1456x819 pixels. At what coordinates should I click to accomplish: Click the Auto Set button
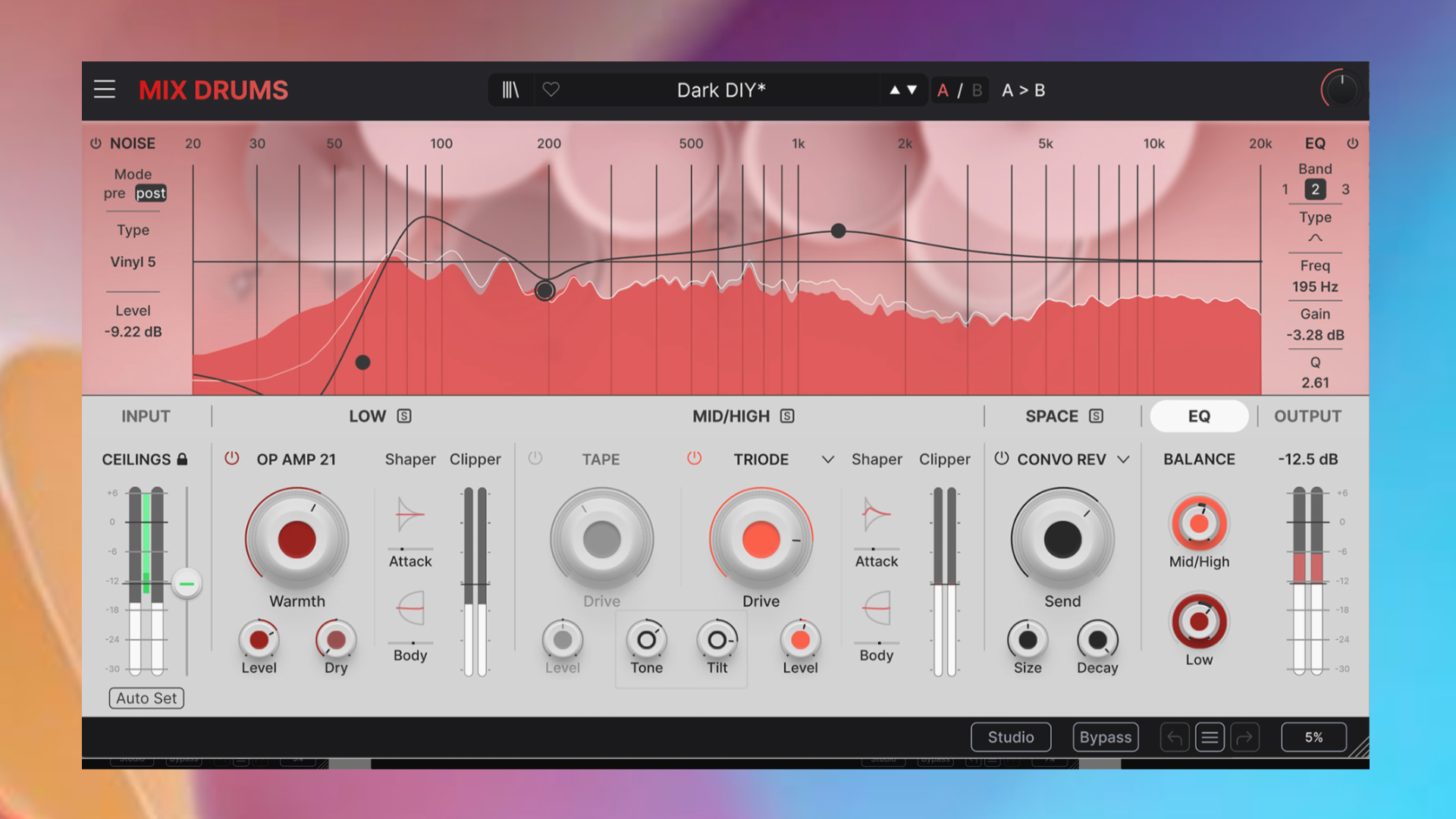[x=146, y=698]
